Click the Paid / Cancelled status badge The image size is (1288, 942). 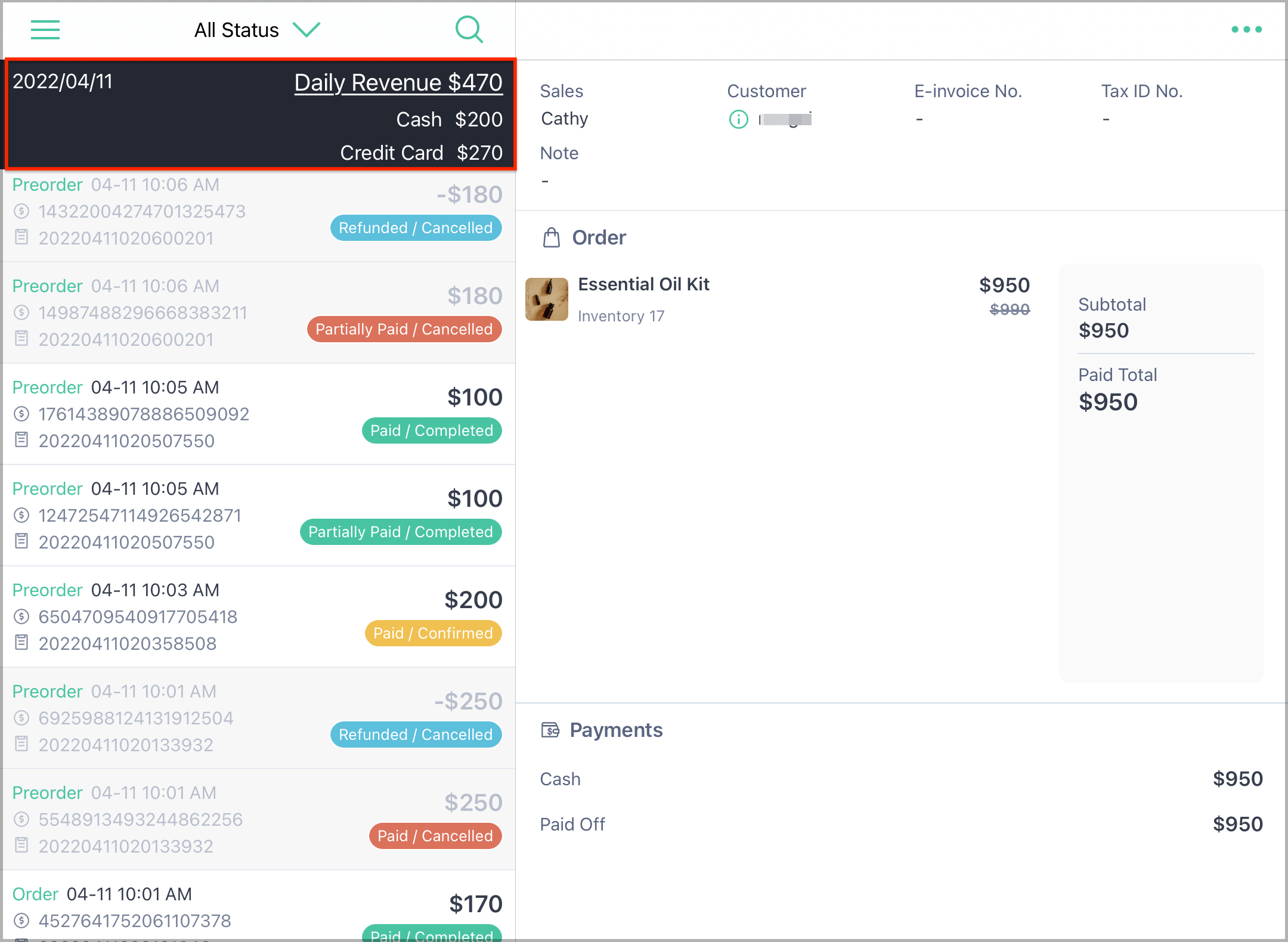coord(435,836)
